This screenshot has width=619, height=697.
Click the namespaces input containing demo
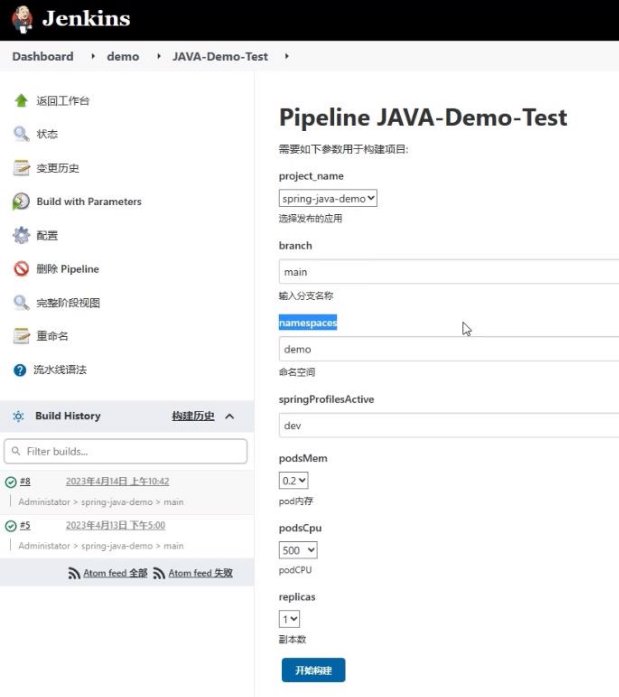tap(449, 349)
